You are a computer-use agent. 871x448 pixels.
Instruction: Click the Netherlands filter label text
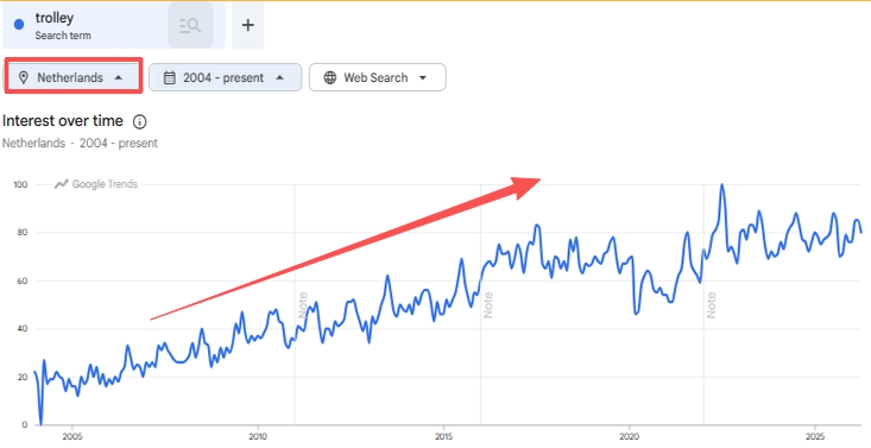tap(70, 78)
